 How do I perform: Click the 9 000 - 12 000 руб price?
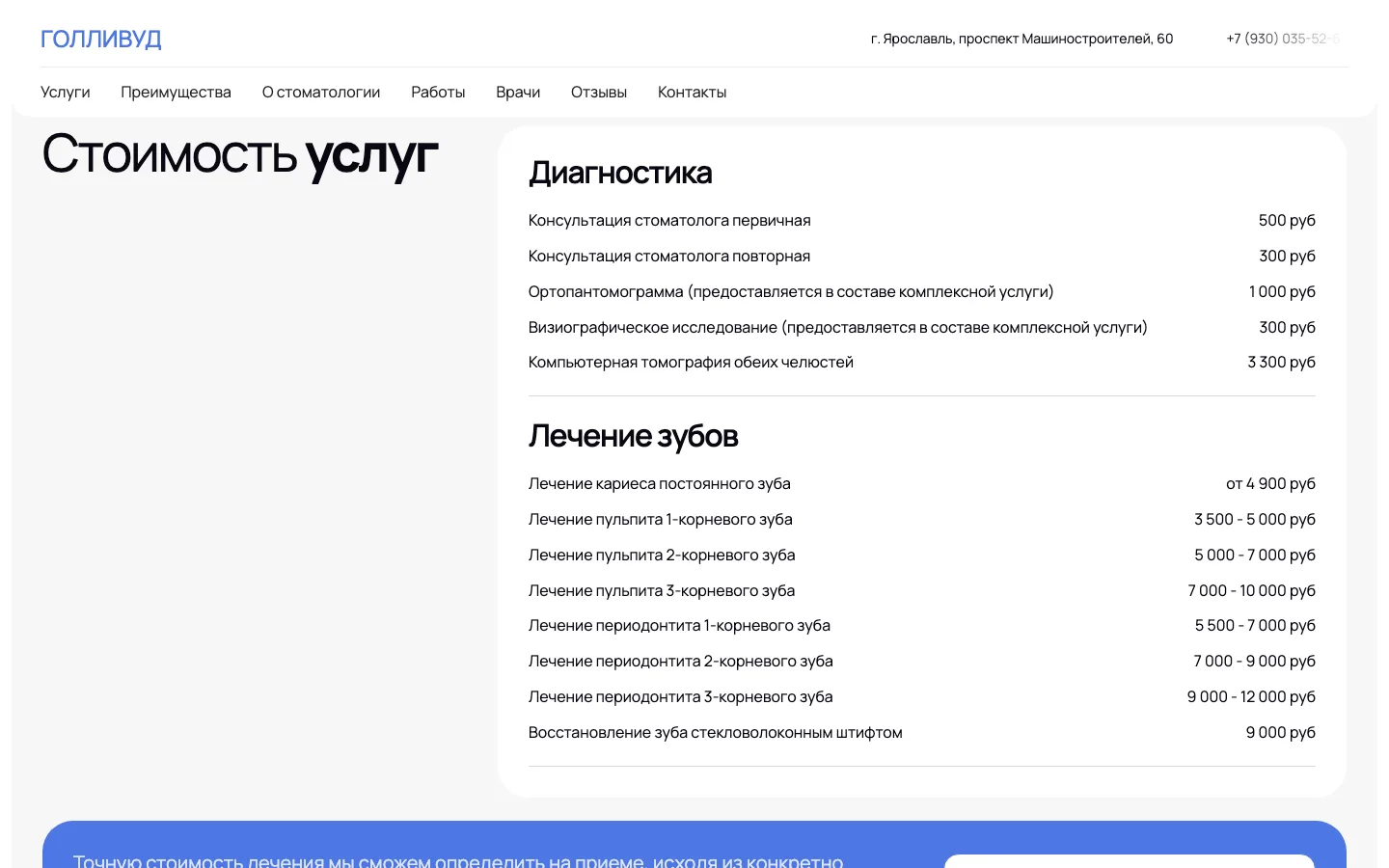1251,697
